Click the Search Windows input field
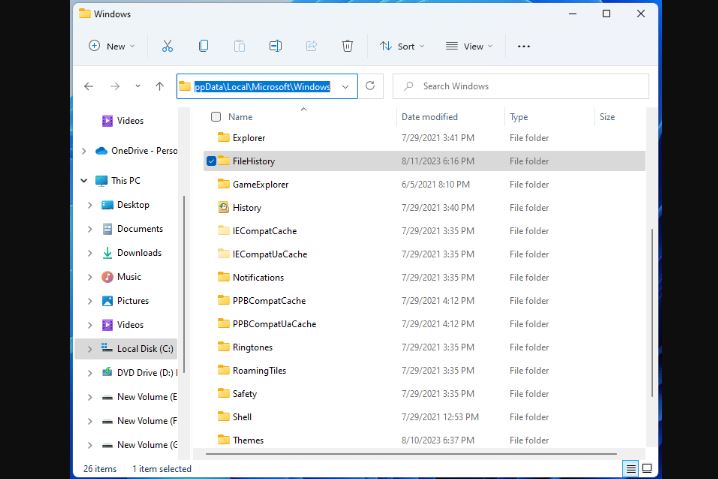The height and width of the screenshot is (479, 718). click(521, 86)
